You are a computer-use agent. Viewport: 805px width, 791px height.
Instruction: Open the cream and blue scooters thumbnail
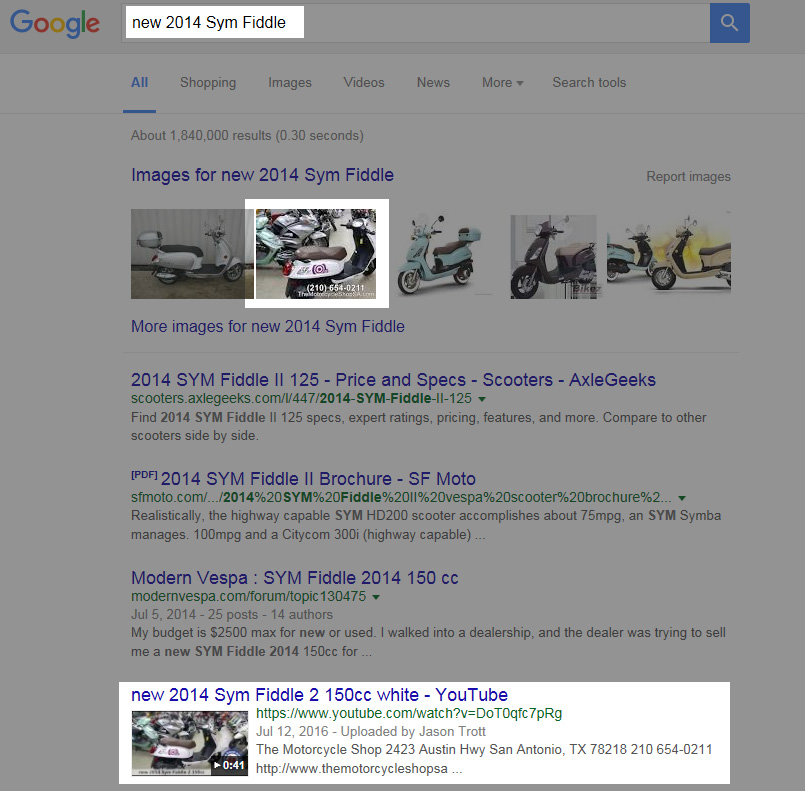click(x=668, y=253)
